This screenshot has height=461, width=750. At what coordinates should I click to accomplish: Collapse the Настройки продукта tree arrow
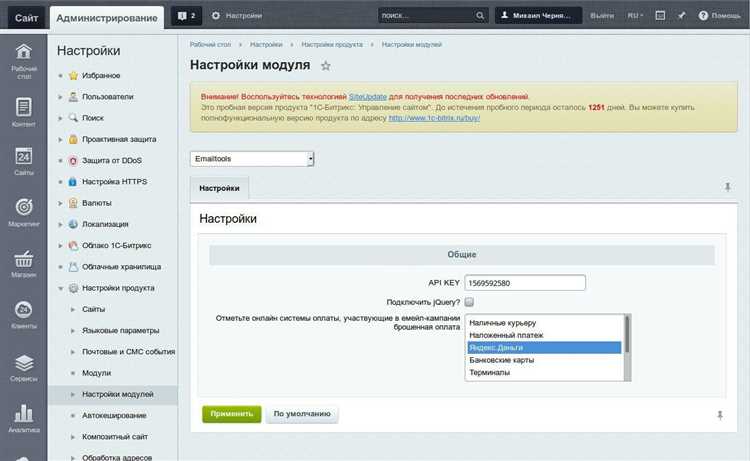point(60,288)
